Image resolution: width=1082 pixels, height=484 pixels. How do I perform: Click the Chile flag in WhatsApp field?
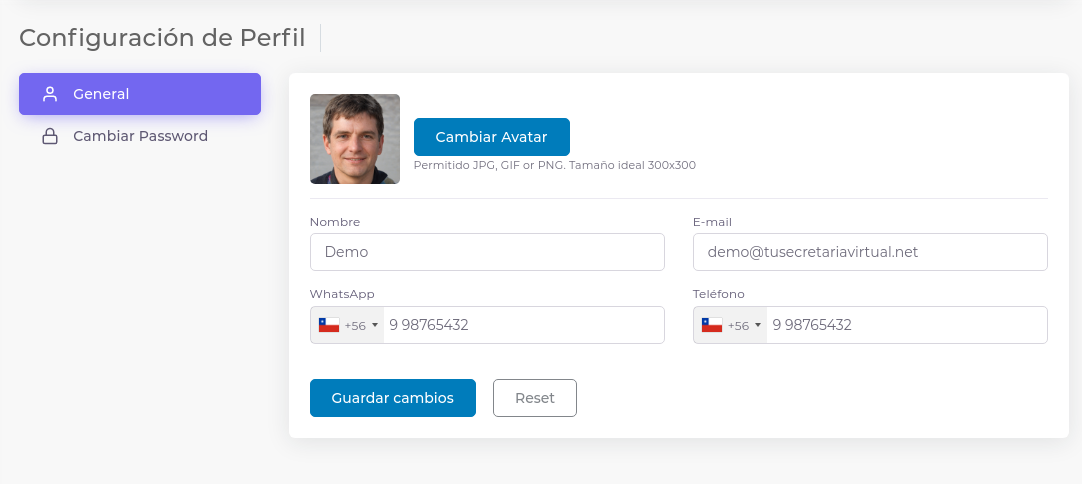329,325
